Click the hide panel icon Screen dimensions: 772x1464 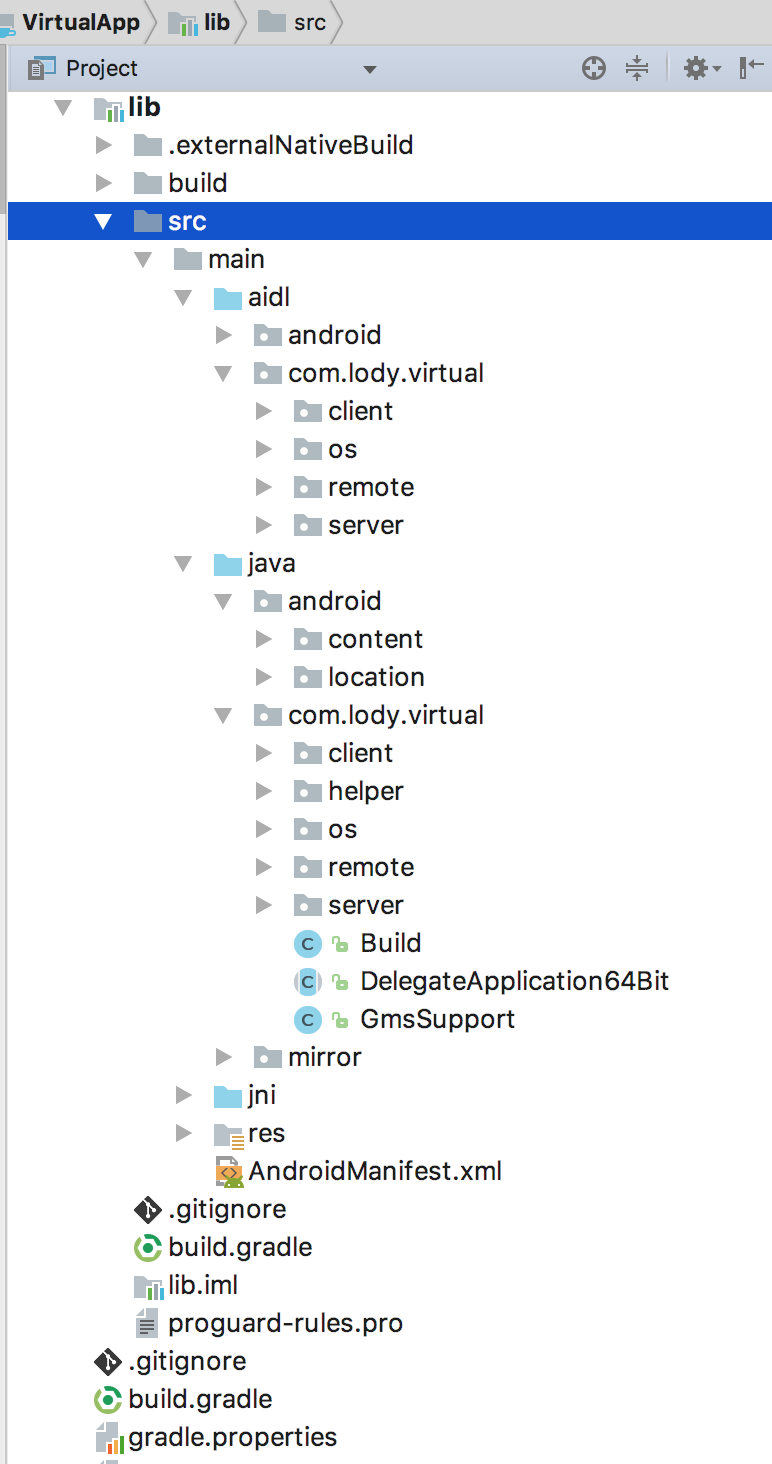click(x=751, y=69)
